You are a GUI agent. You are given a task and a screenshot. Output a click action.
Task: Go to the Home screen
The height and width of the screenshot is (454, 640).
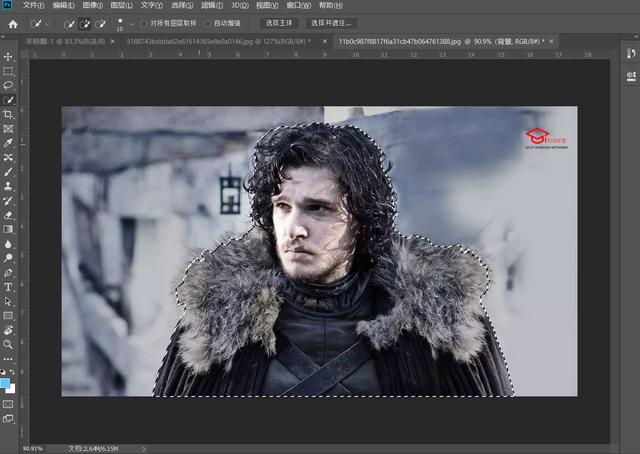13,24
